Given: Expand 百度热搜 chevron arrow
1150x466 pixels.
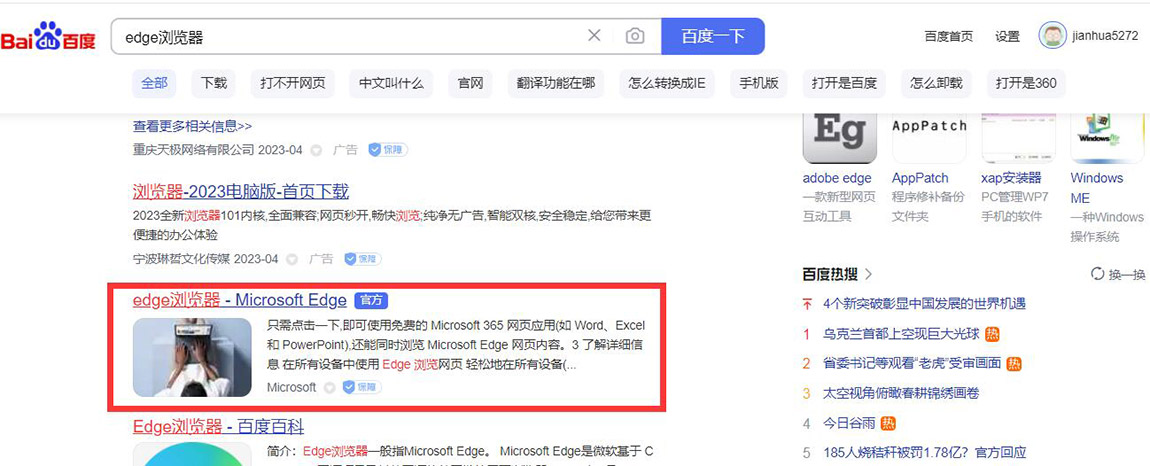Looking at the screenshot, I should point(868,274).
